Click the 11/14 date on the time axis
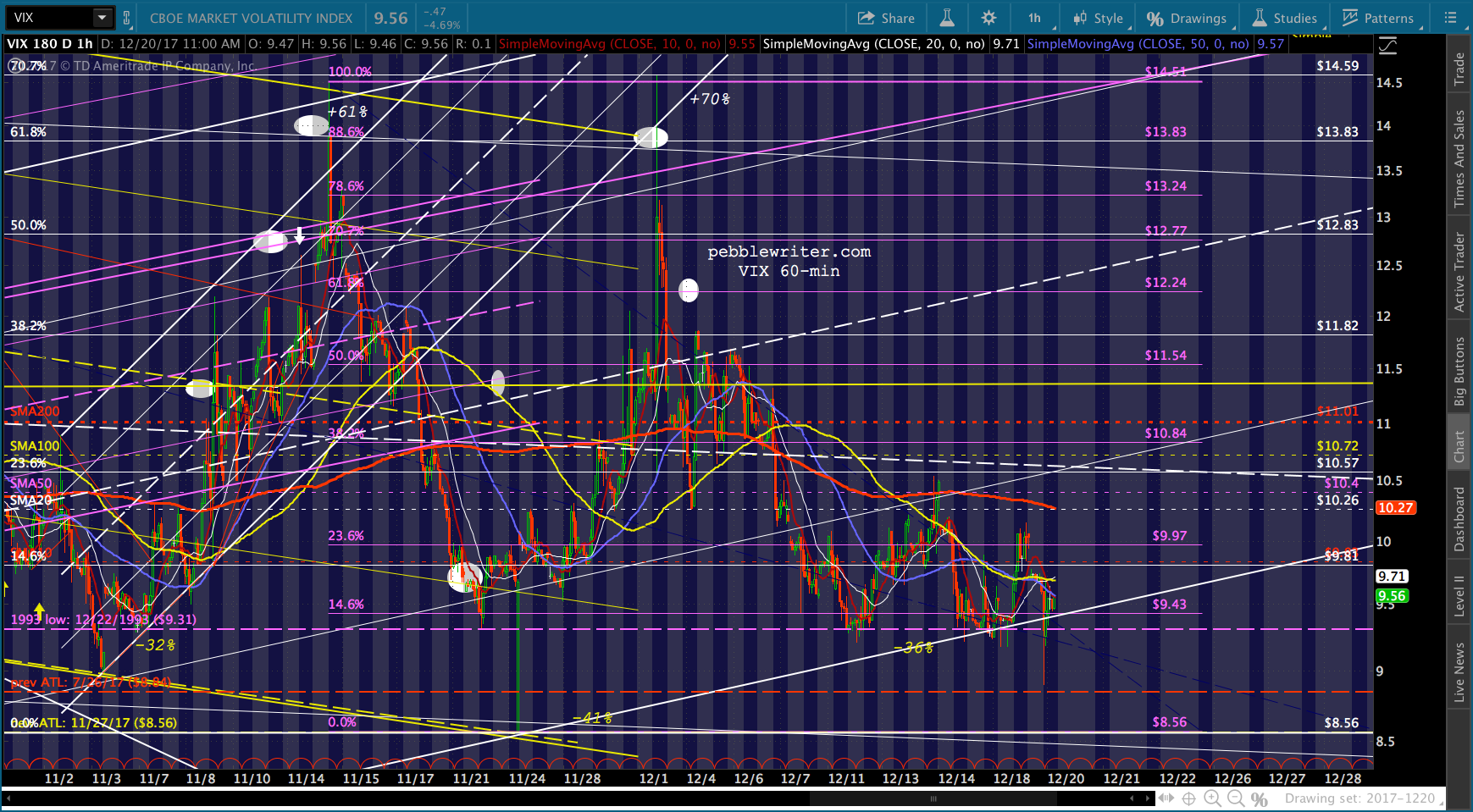The height and width of the screenshot is (812, 1473). point(306,779)
